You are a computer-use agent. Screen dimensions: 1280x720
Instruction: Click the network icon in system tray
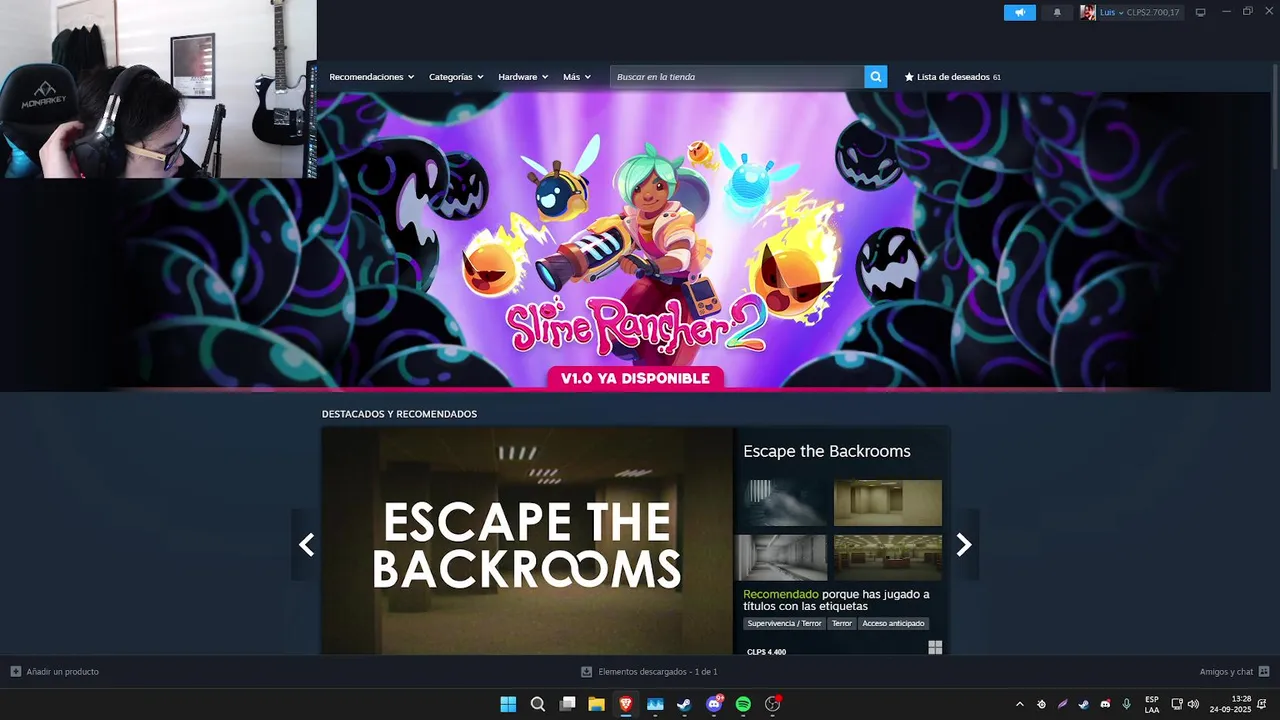tap(1177, 704)
